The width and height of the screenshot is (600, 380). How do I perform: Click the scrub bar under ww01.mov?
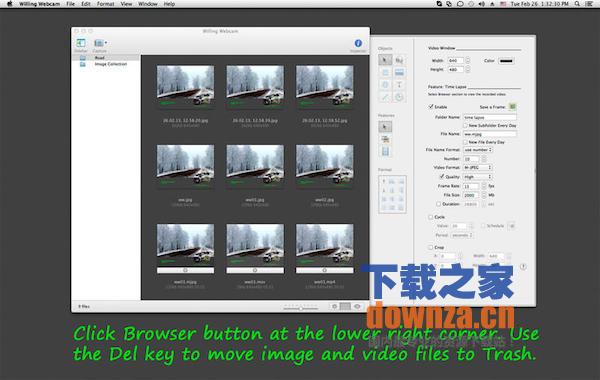[255, 270]
